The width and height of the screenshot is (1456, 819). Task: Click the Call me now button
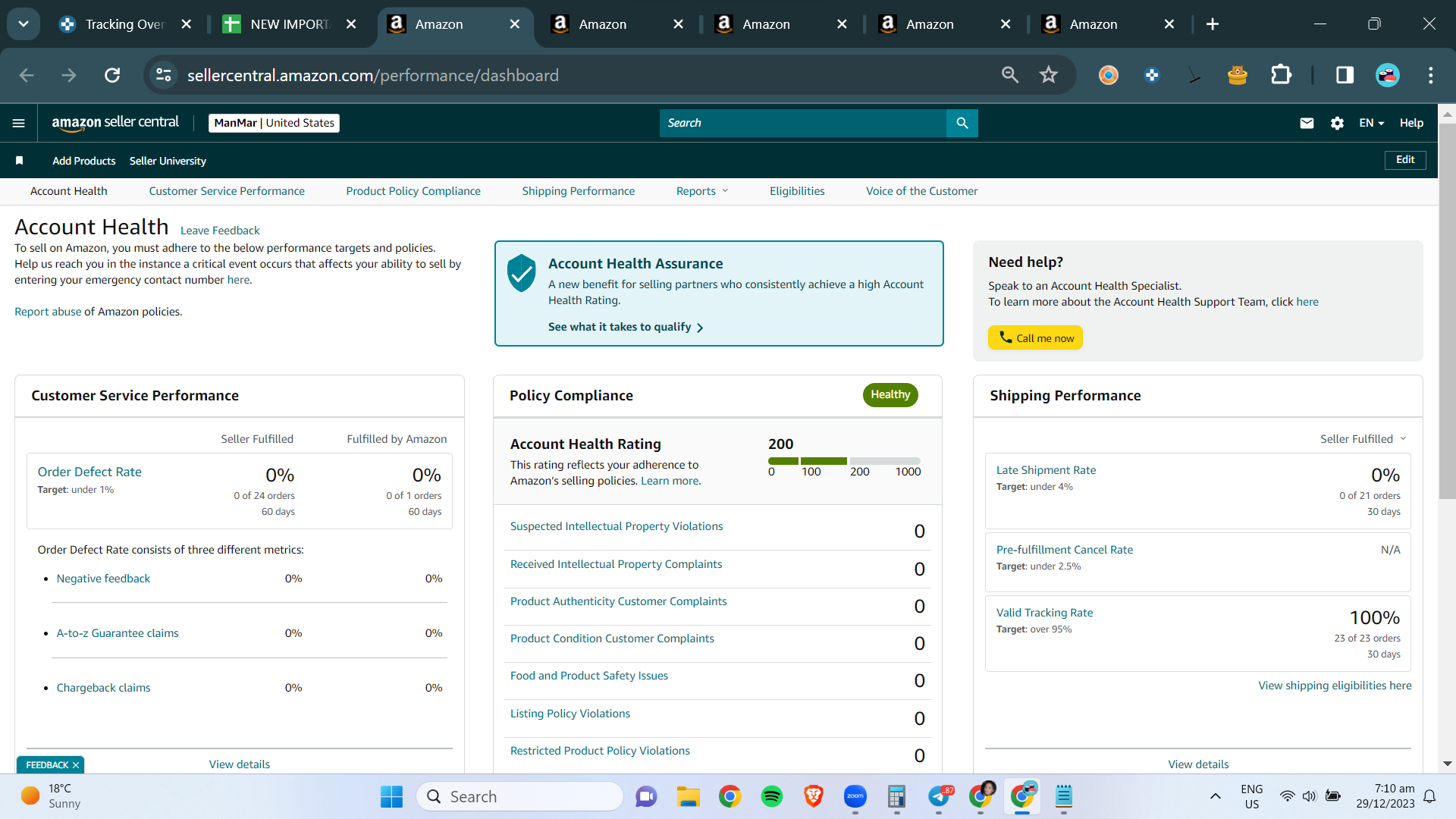pyautogui.click(x=1035, y=338)
